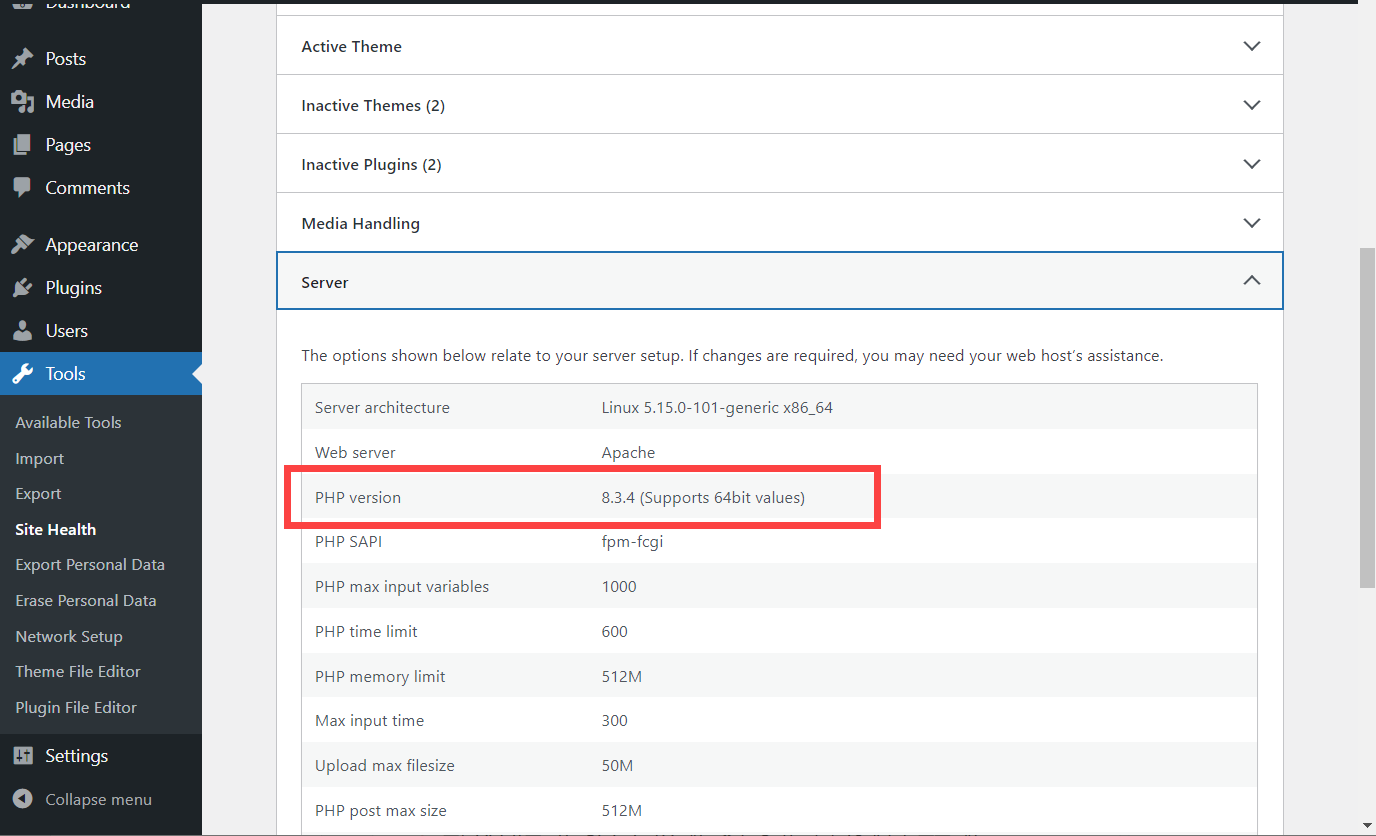This screenshot has width=1376, height=836.
Task: Open Network Setup link
Action: click(x=68, y=637)
